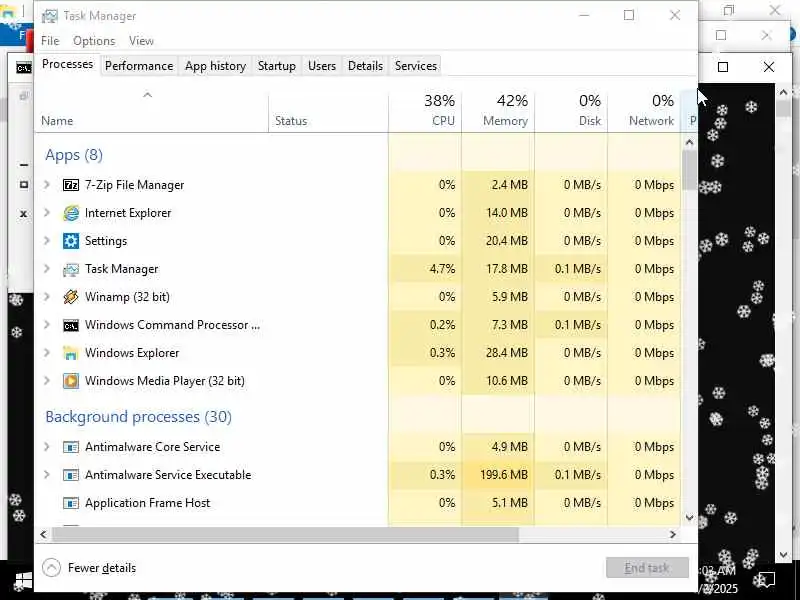Click the Settings gear icon in Apps

pyautogui.click(x=71, y=241)
